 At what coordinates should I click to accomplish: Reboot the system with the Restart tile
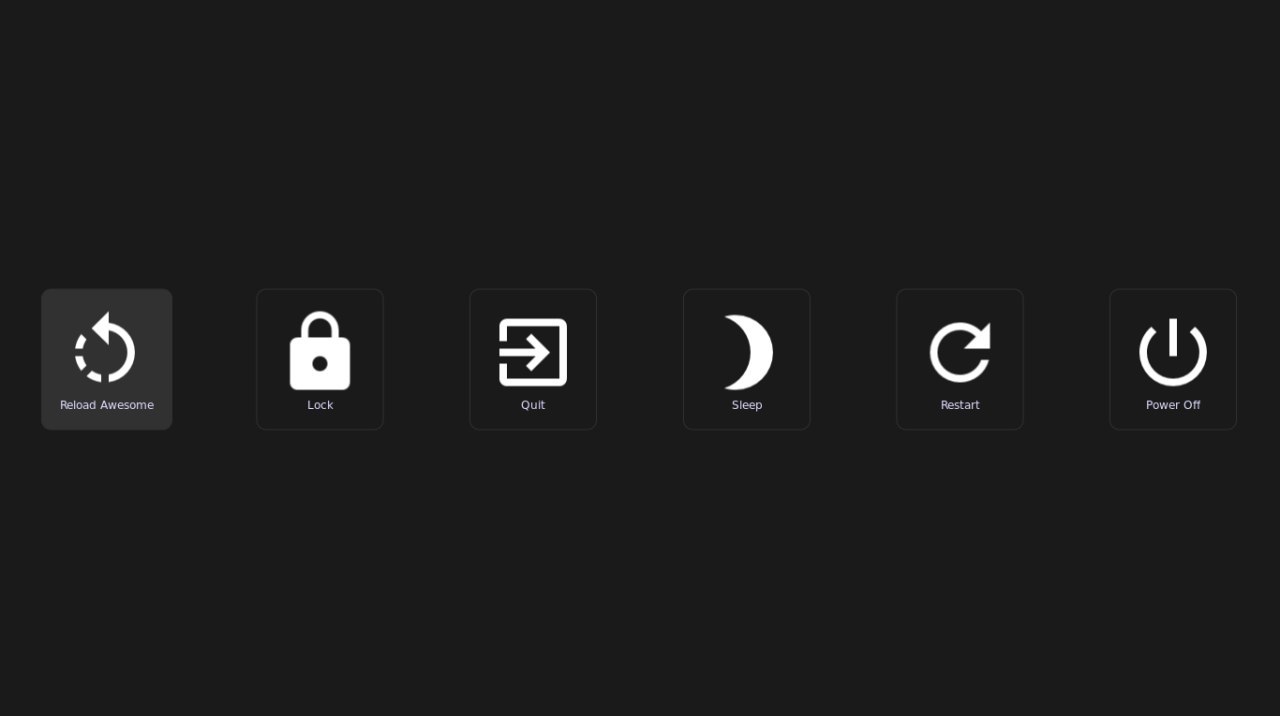click(960, 359)
